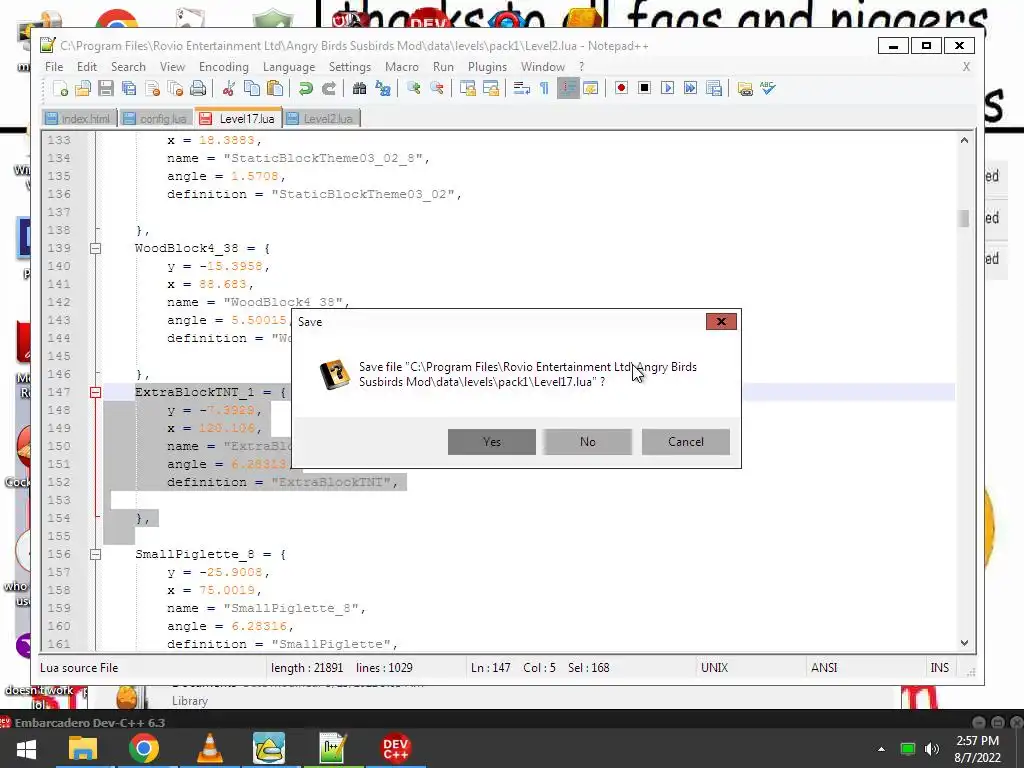Open the Search menu

(128, 67)
